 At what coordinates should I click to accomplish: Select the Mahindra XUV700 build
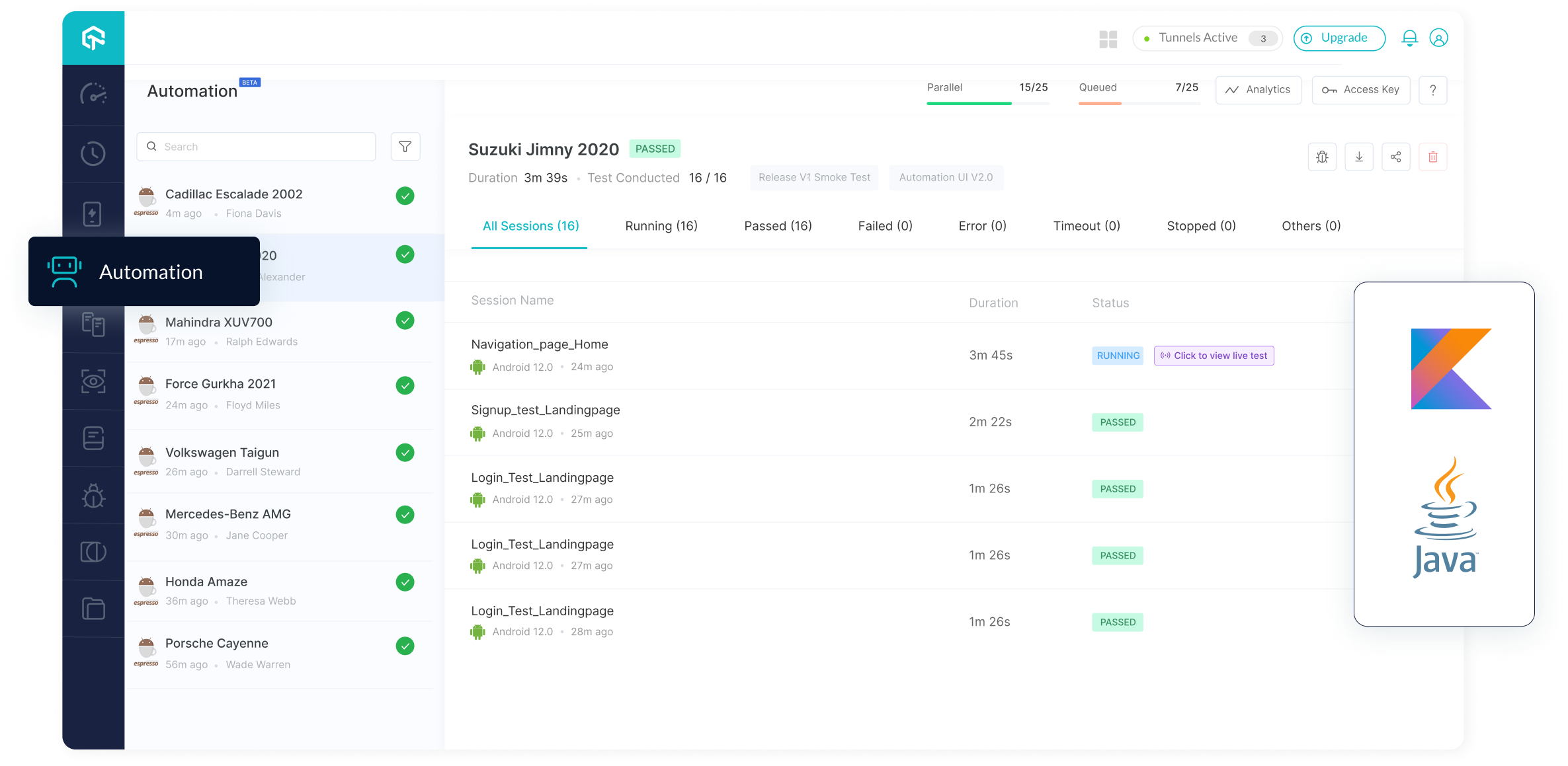(218, 323)
